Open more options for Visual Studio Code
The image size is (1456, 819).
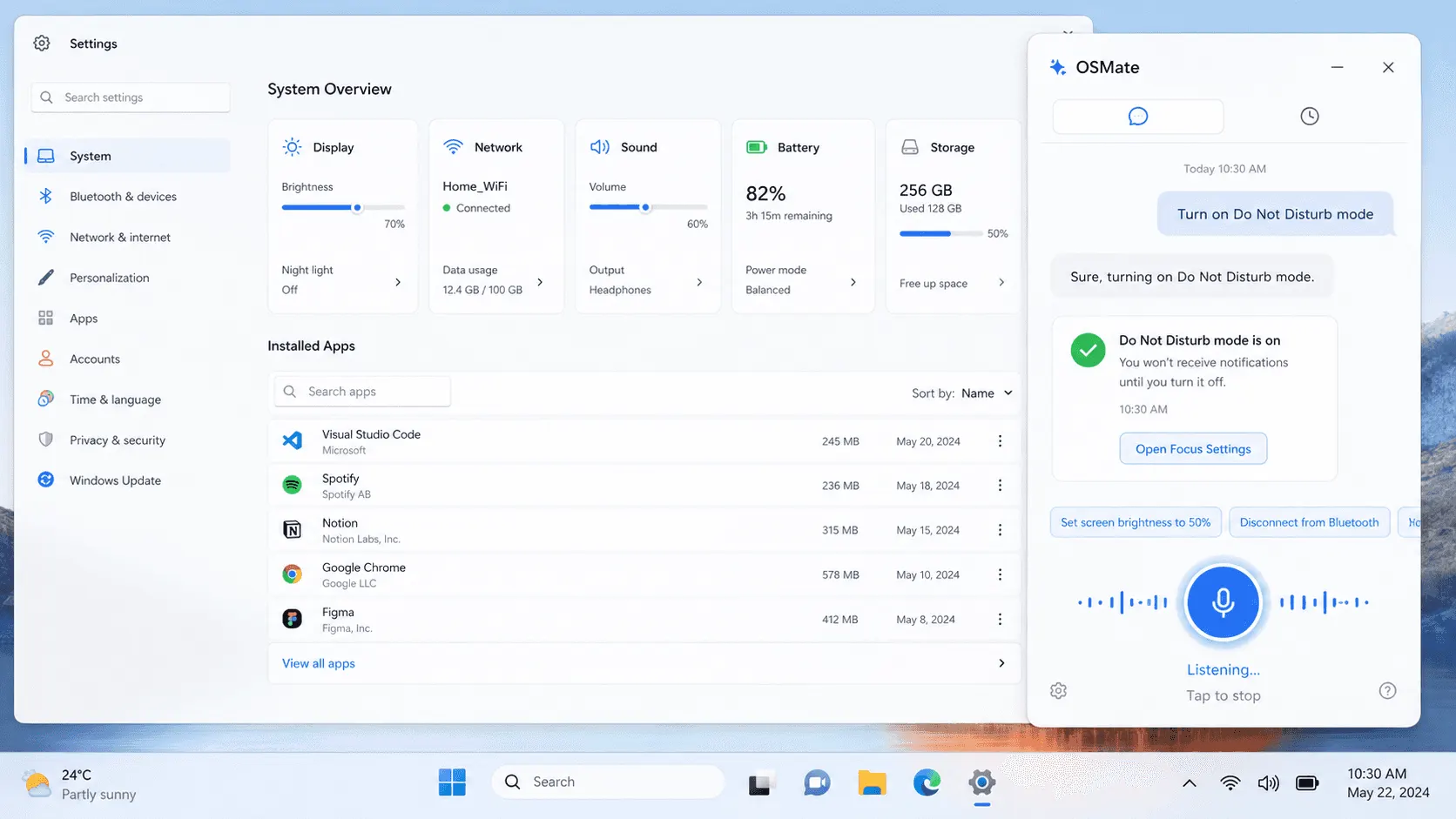1000,441
